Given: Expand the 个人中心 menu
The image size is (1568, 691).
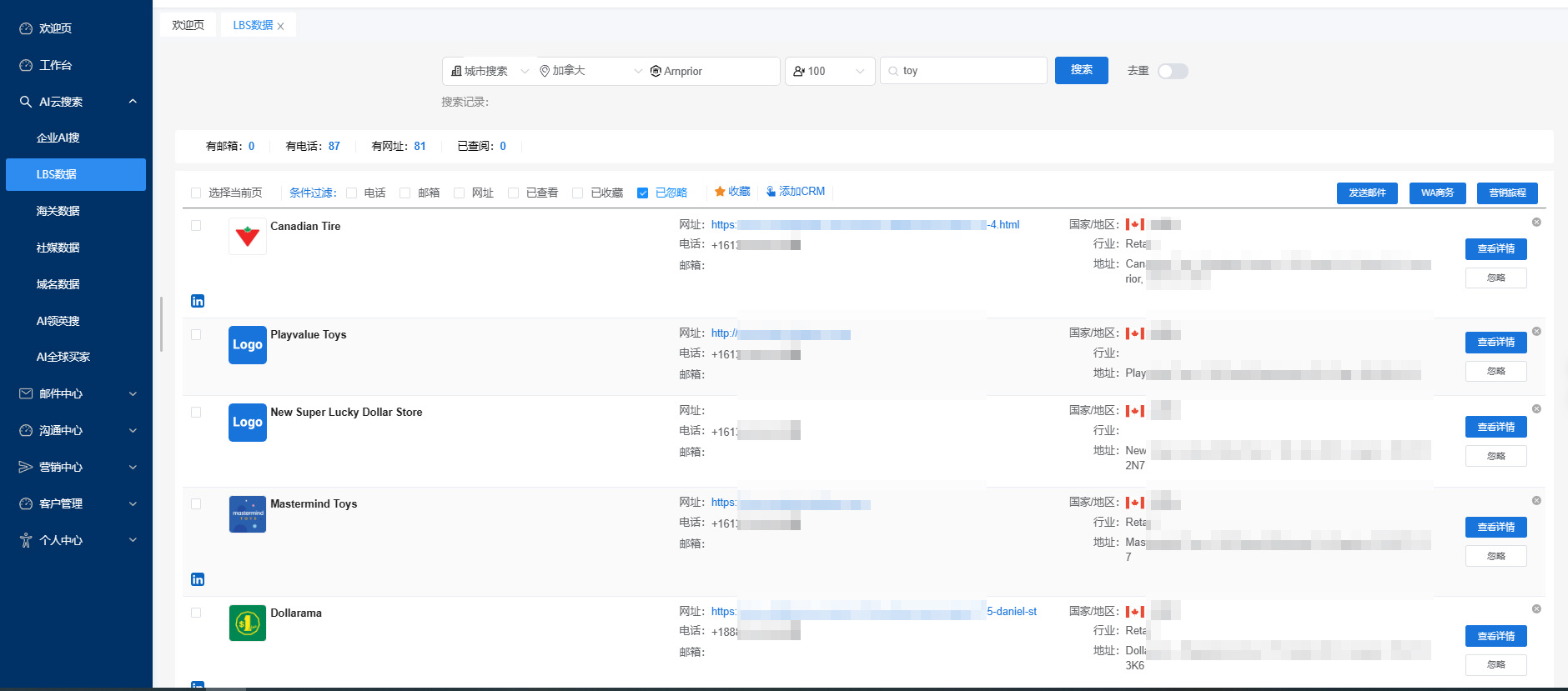Looking at the screenshot, I should tap(133, 540).
